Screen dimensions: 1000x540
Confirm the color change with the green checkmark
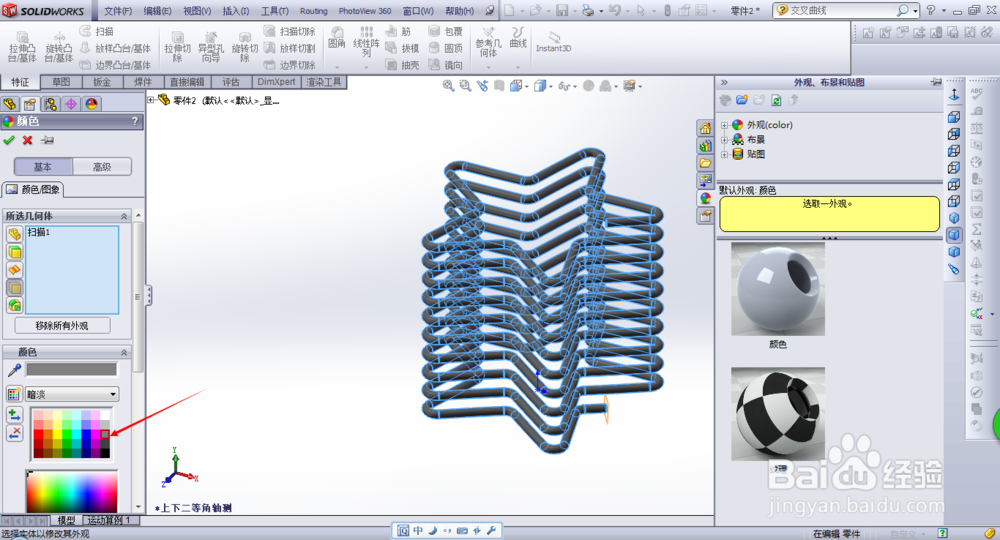(x=9, y=140)
